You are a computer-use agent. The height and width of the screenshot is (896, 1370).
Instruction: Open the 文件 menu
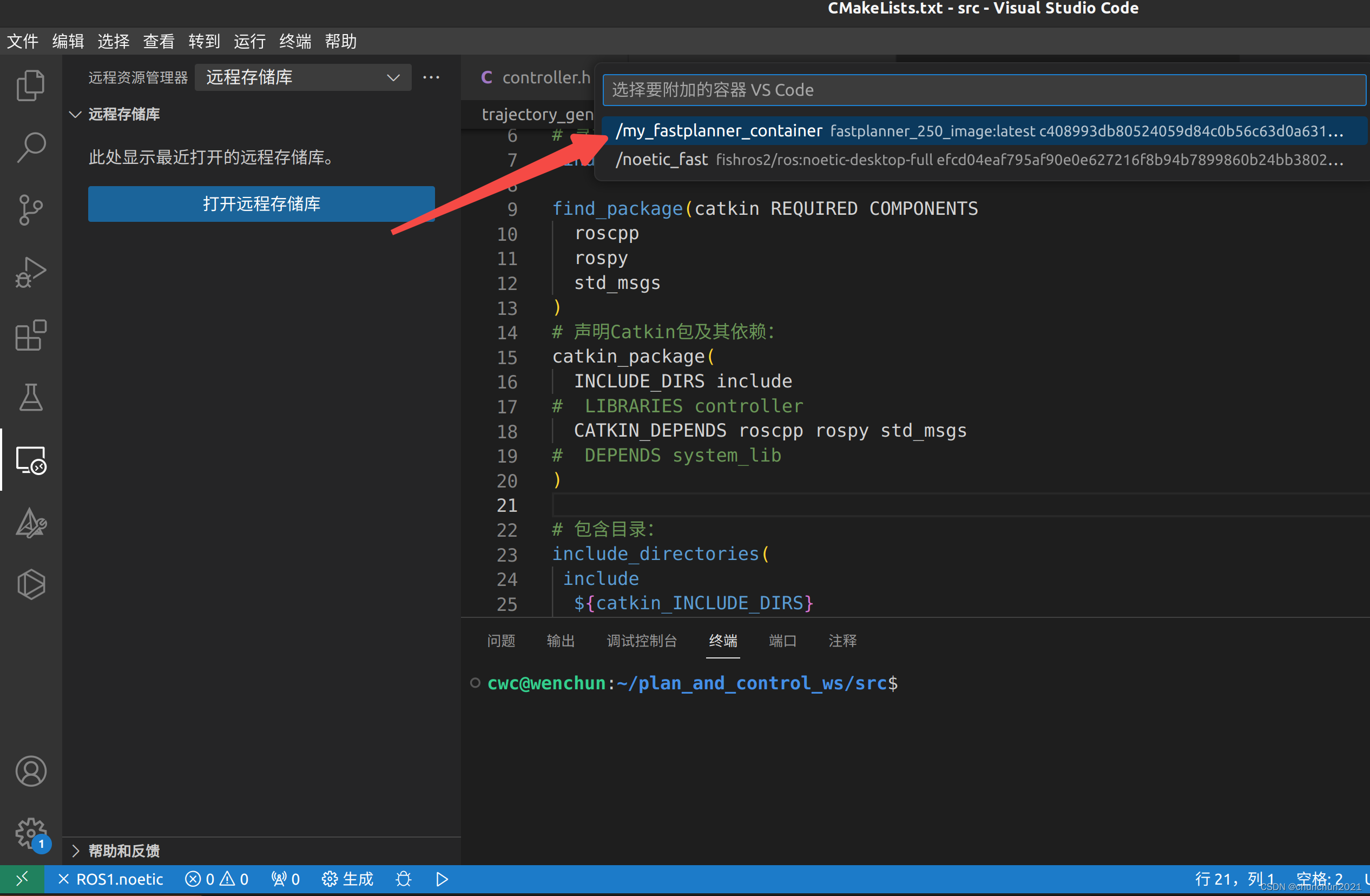(22, 41)
